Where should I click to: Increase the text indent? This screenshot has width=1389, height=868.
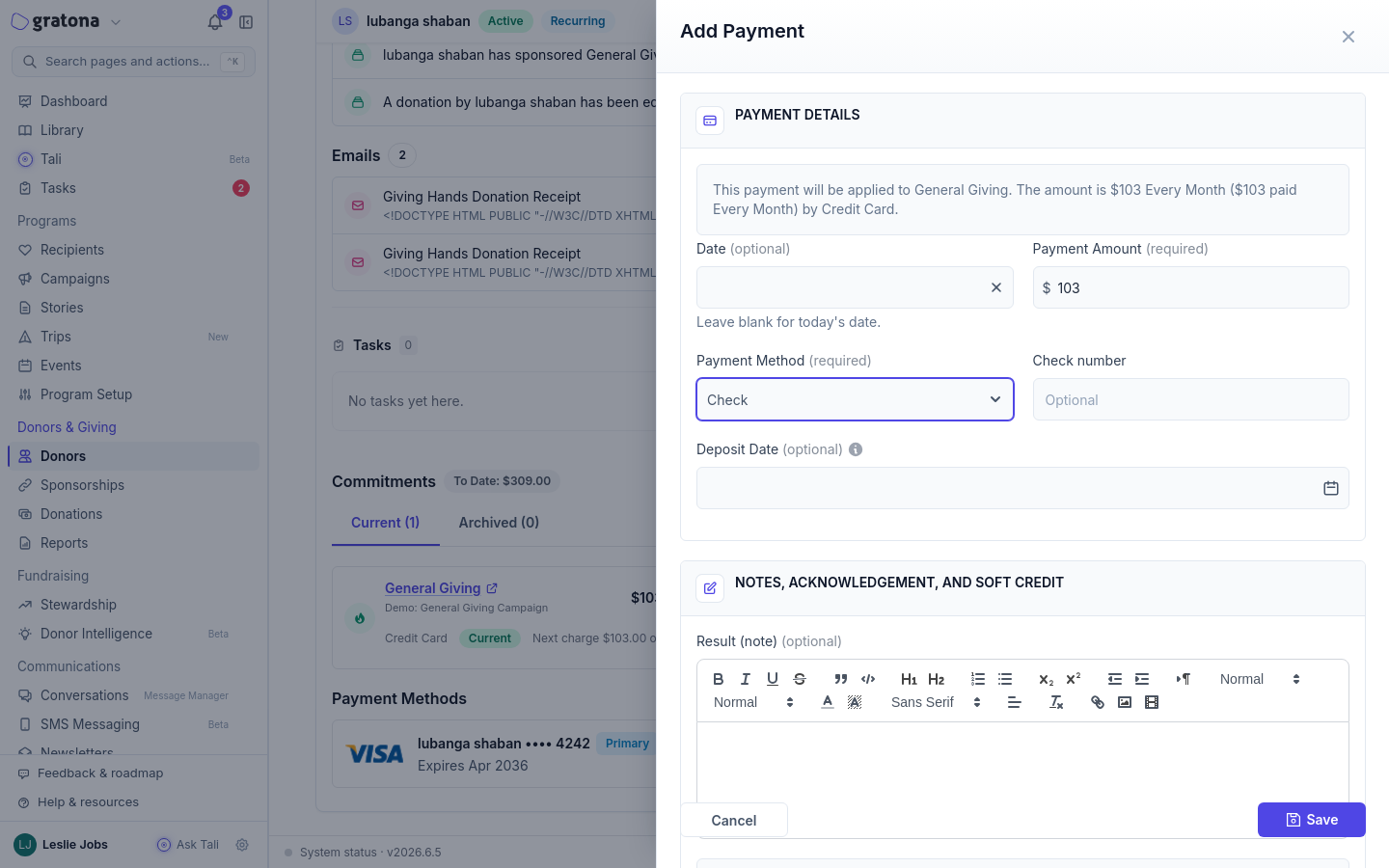(x=1142, y=679)
